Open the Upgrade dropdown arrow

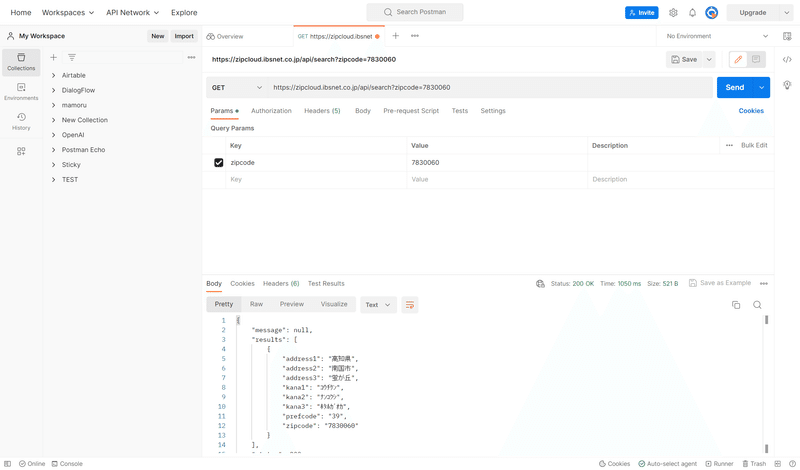pos(786,12)
